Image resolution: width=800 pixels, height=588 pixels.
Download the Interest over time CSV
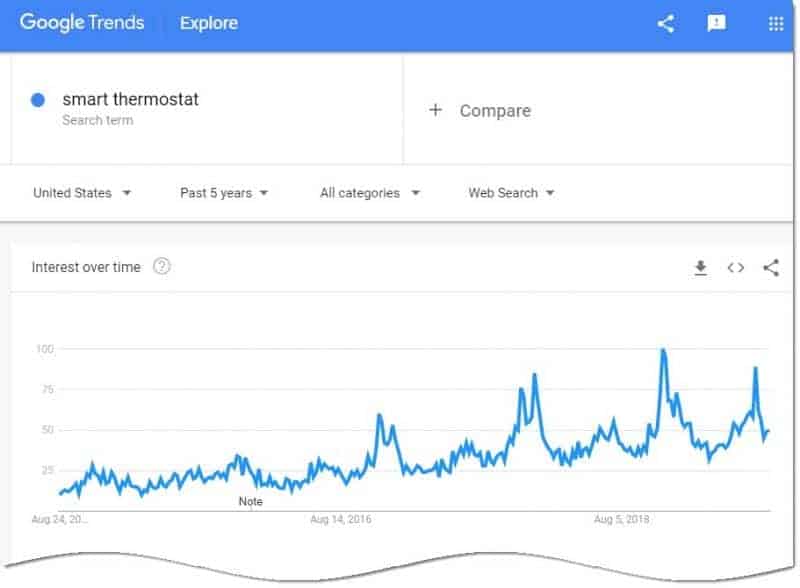coord(701,267)
